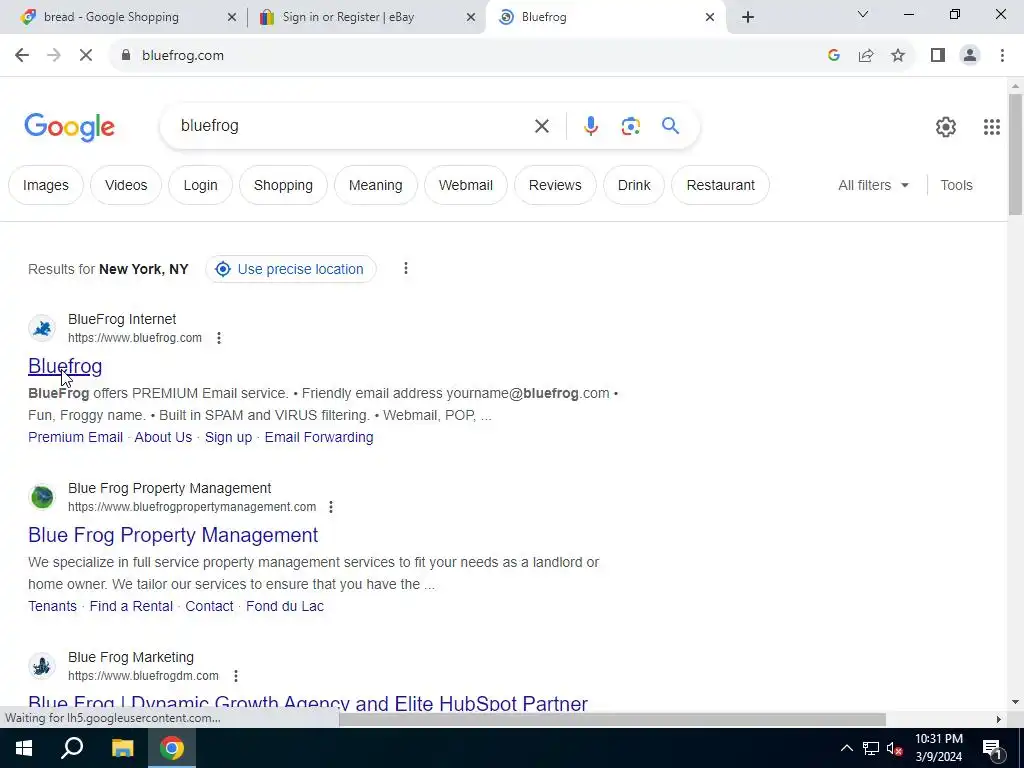The width and height of the screenshot is (1024, 768).
Task: Select the Webmail filter chip
Action: tap(466, 185)
